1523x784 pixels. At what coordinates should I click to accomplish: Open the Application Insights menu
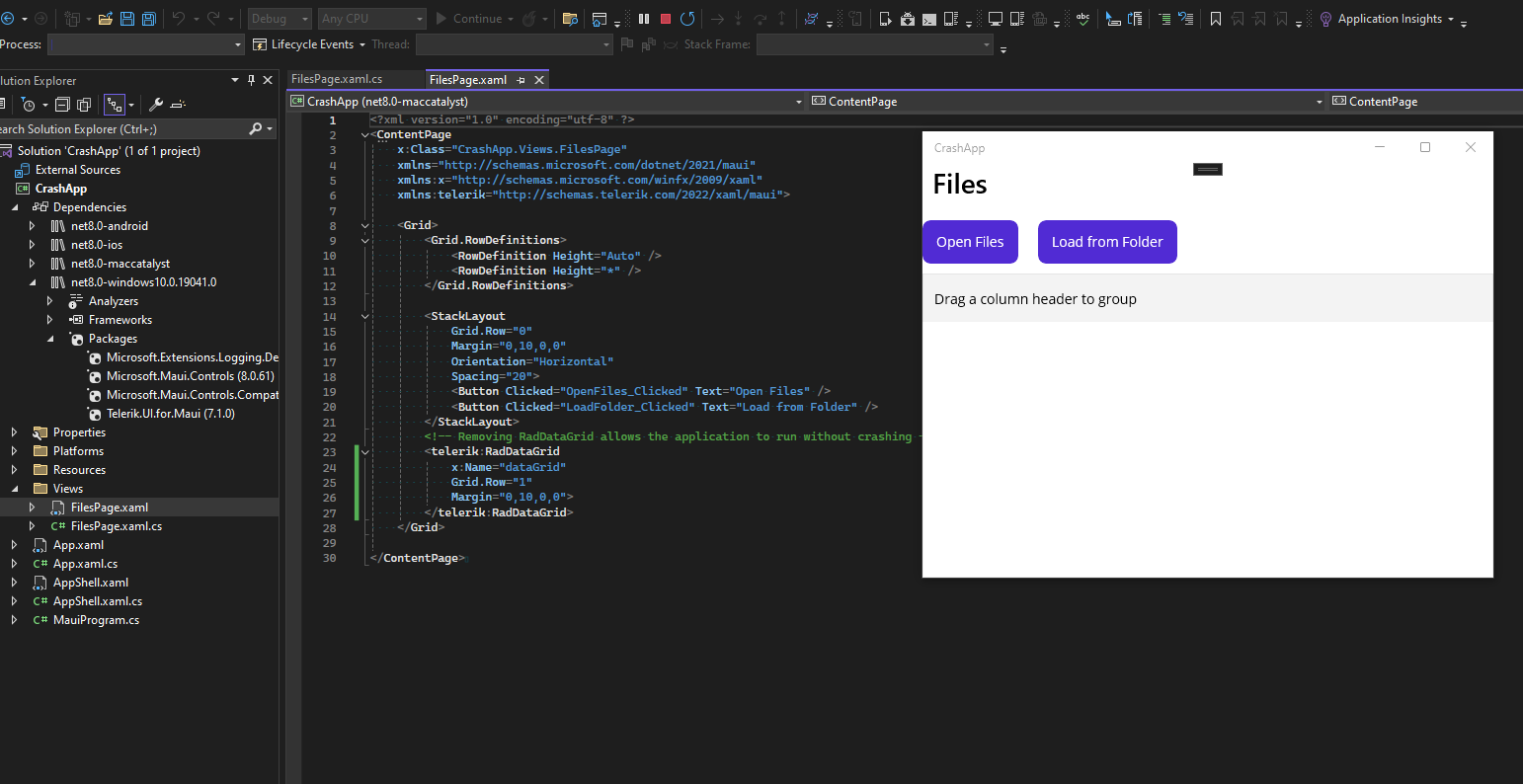coord(1389,19)
